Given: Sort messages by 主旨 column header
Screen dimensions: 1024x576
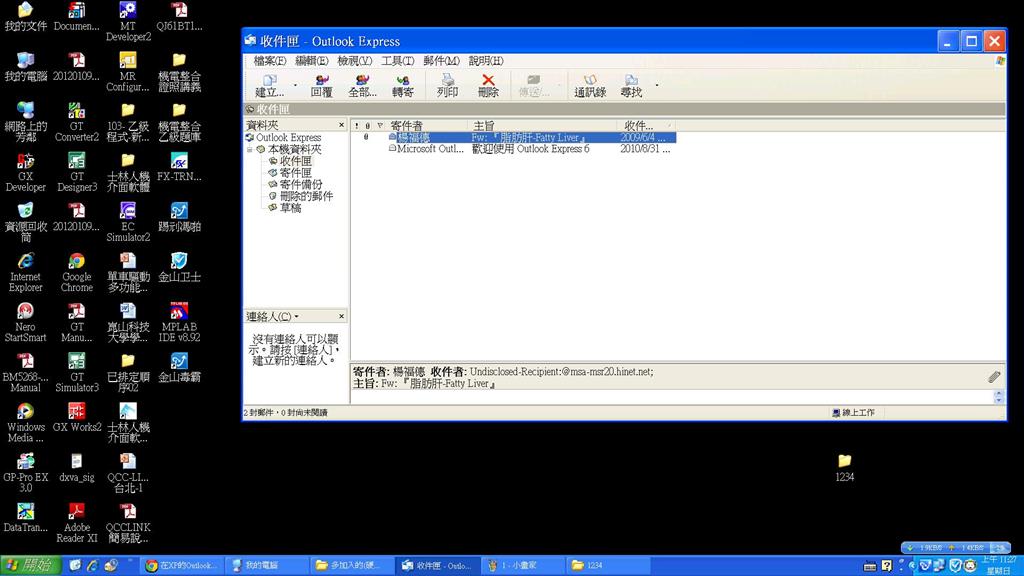Looking at the screenshot, I should [542, 125].
